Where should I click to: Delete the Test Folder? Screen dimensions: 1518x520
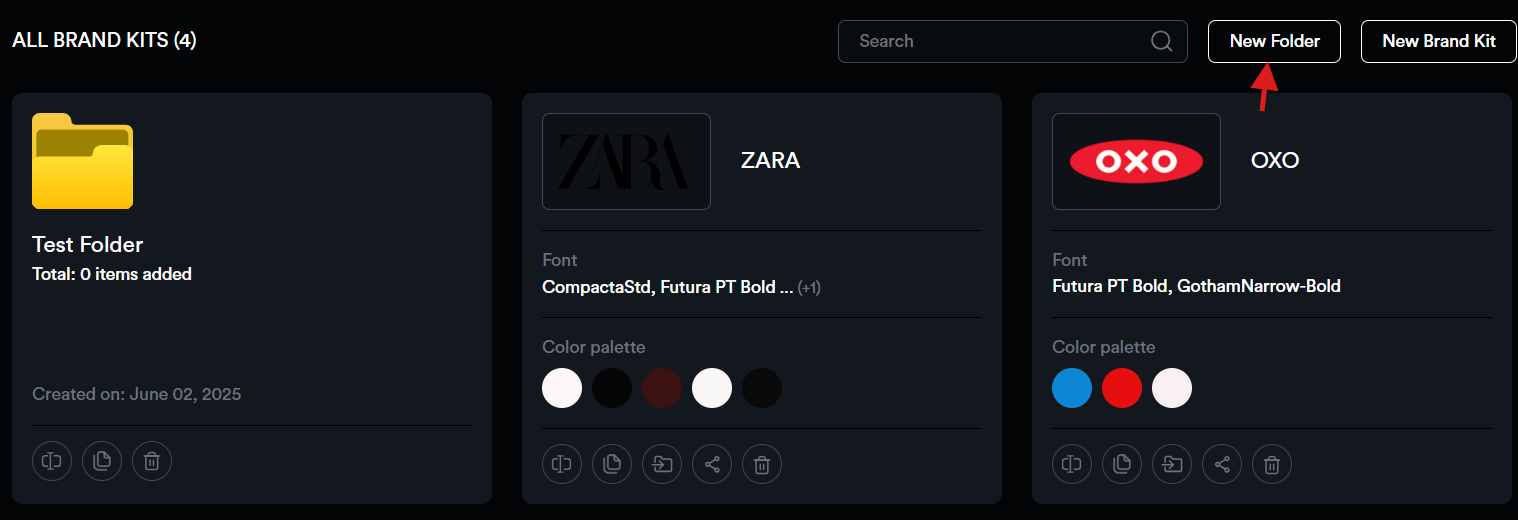pos(152,461)
